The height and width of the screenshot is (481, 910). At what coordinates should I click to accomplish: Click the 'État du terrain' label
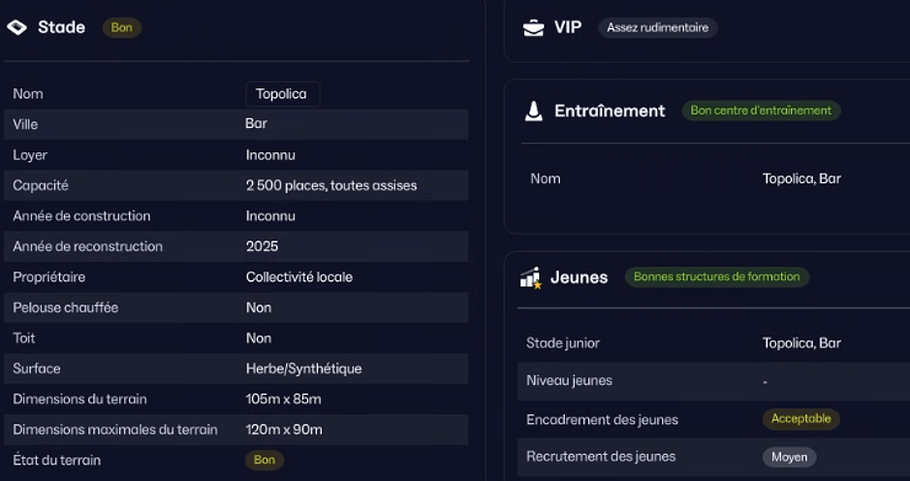pyautogui.click(x=57, y=460)
